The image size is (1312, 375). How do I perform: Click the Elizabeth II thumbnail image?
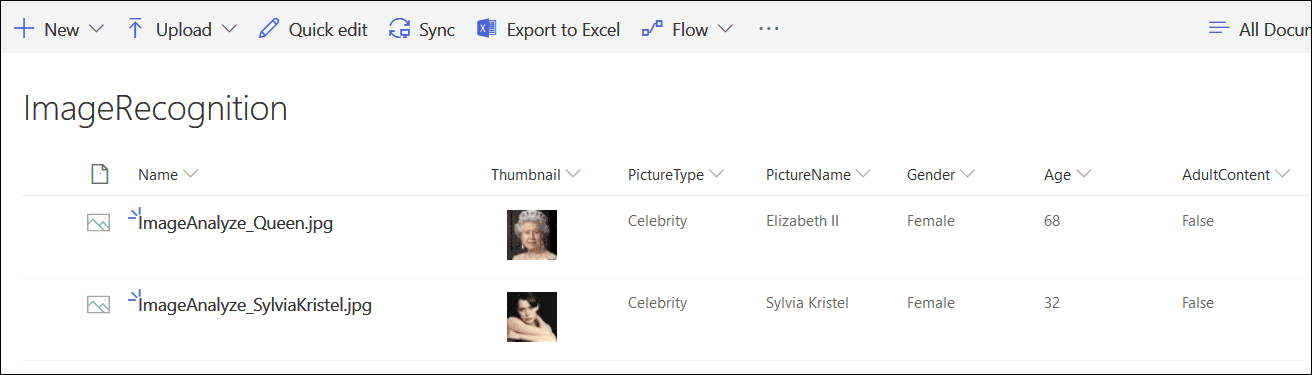coord(532,235)
